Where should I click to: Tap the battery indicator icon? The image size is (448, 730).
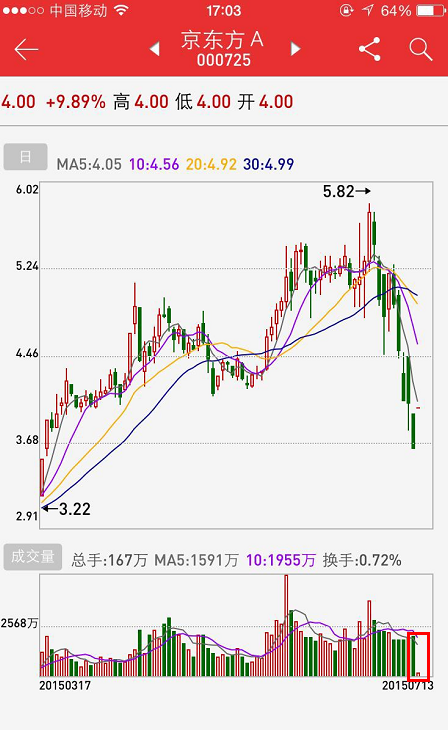tap(431, 10)
